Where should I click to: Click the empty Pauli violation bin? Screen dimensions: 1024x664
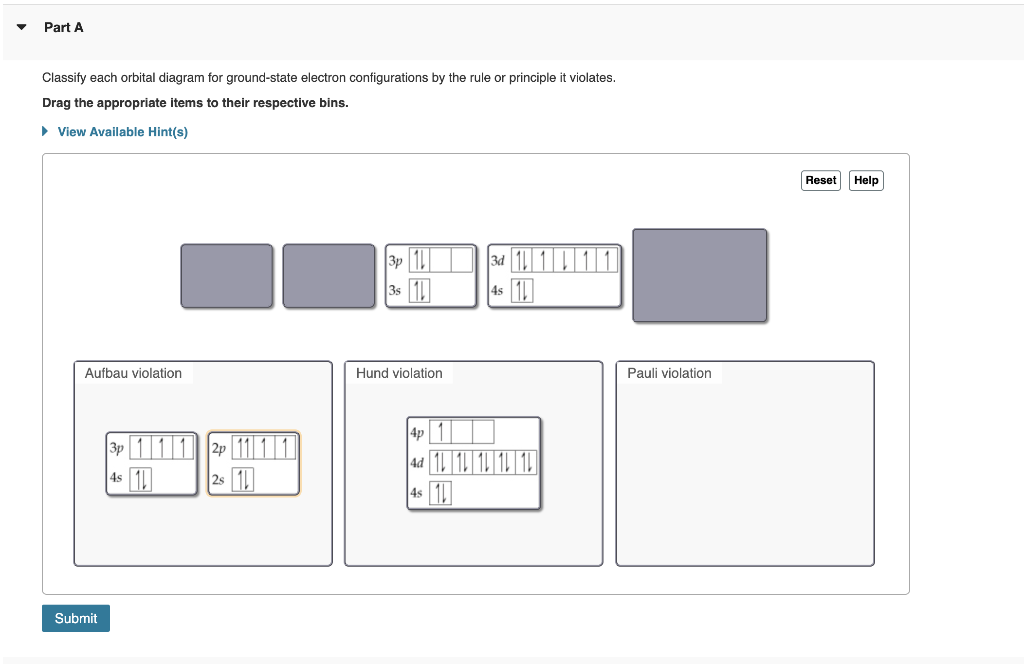744,463
